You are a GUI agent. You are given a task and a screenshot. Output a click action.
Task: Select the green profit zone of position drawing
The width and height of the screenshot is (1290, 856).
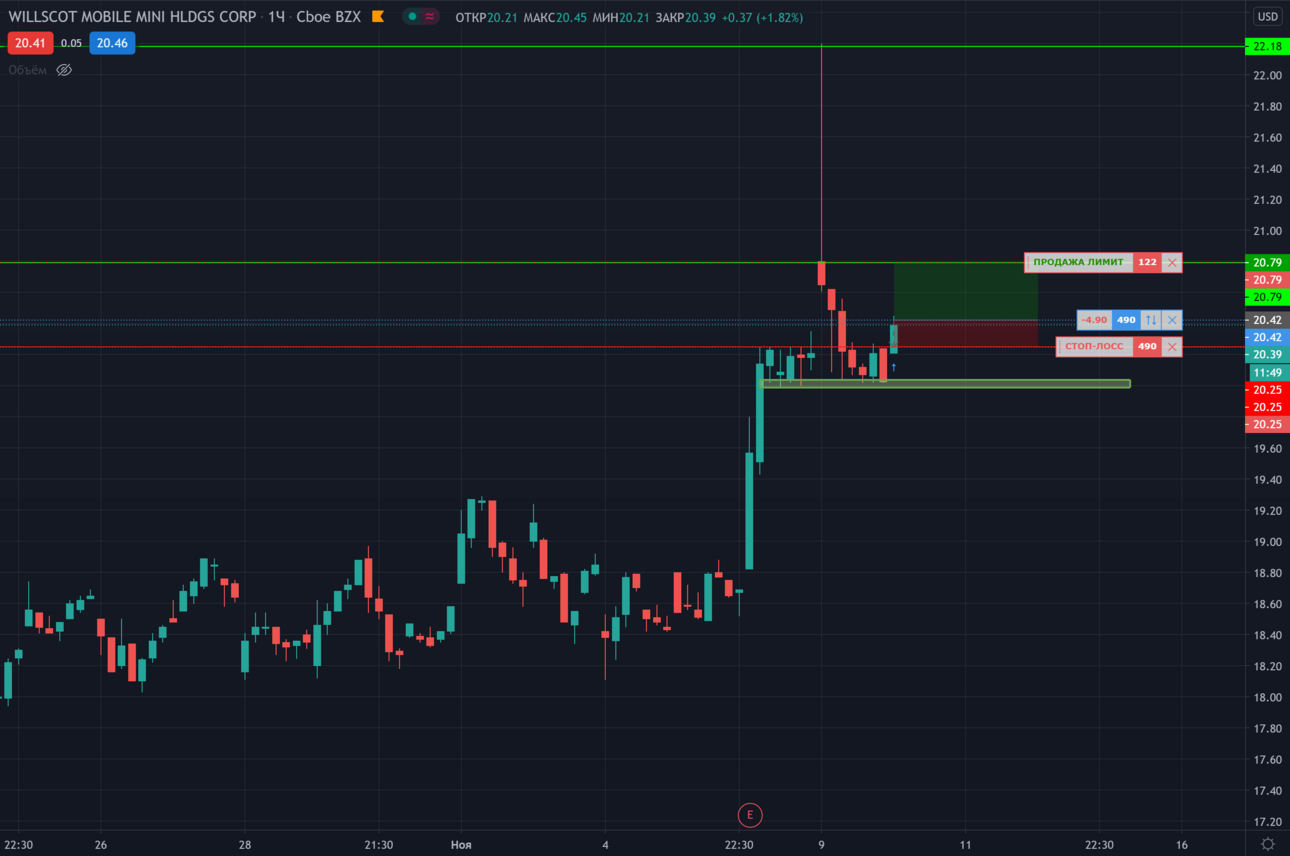(965, 291)
